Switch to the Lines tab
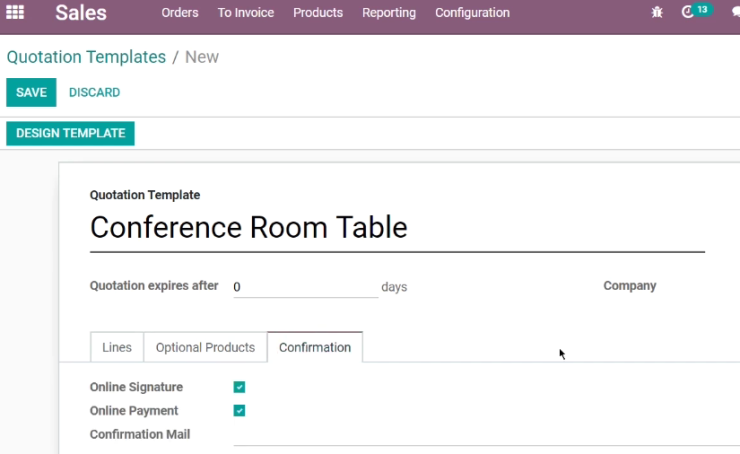Viewport: 740px width, 454px height. click(117, 347)
